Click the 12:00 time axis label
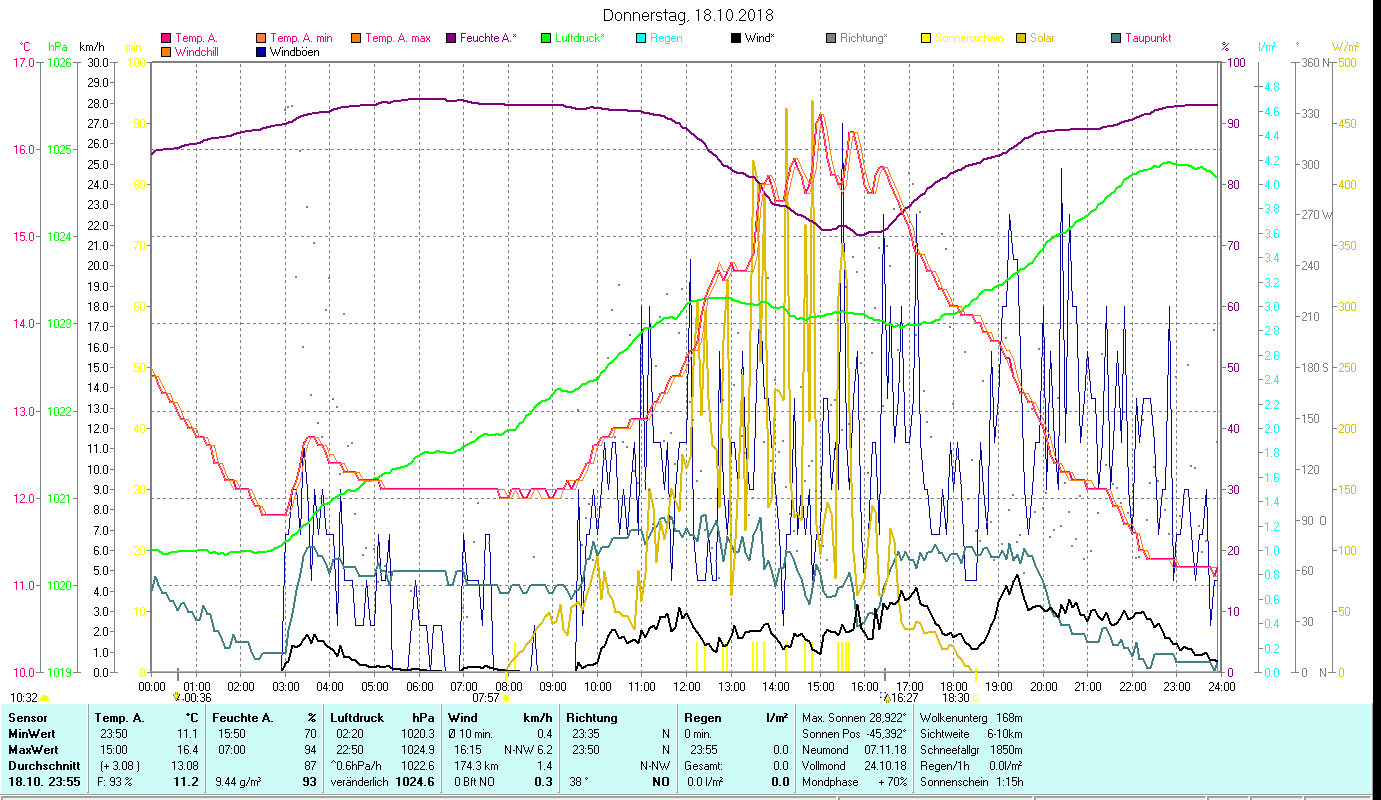The width and height of the screenshot is (1381, 800). [687, 686]
